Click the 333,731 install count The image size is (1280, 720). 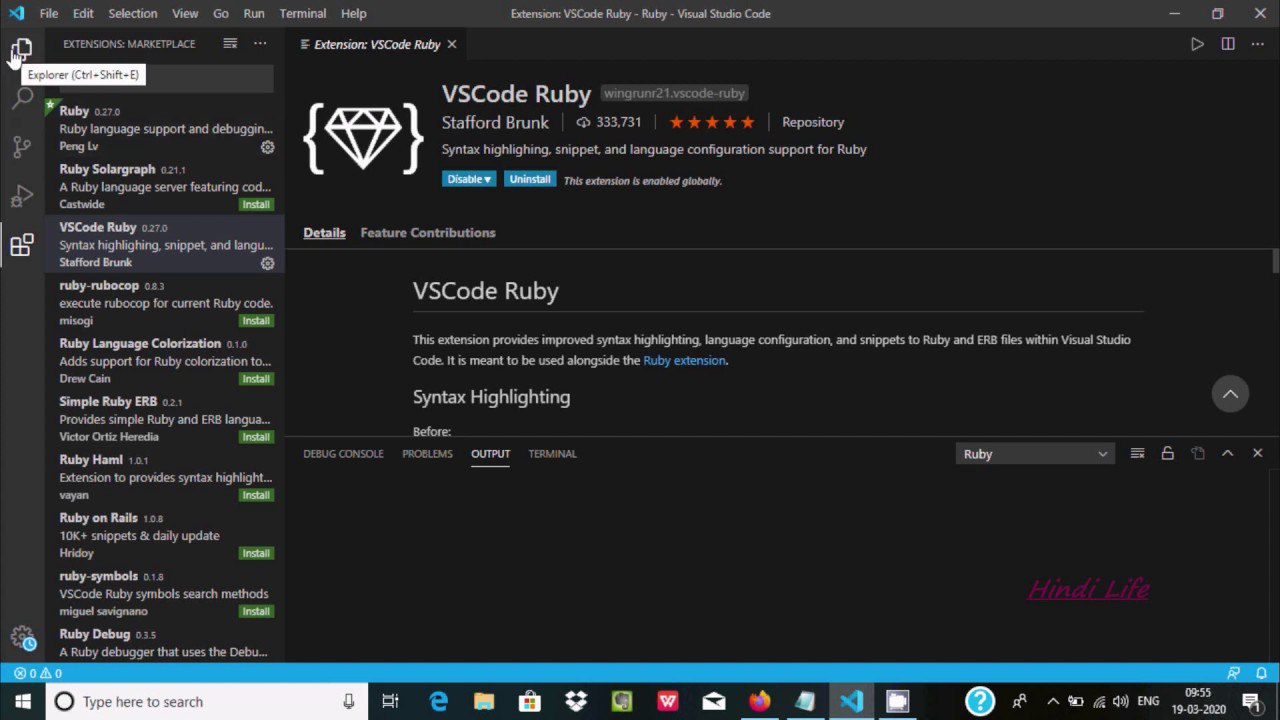coord(609,122)
